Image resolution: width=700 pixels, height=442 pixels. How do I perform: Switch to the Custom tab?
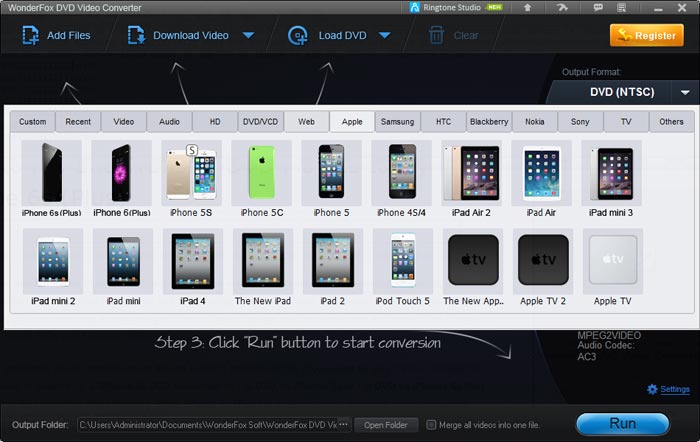coord(33,122)
